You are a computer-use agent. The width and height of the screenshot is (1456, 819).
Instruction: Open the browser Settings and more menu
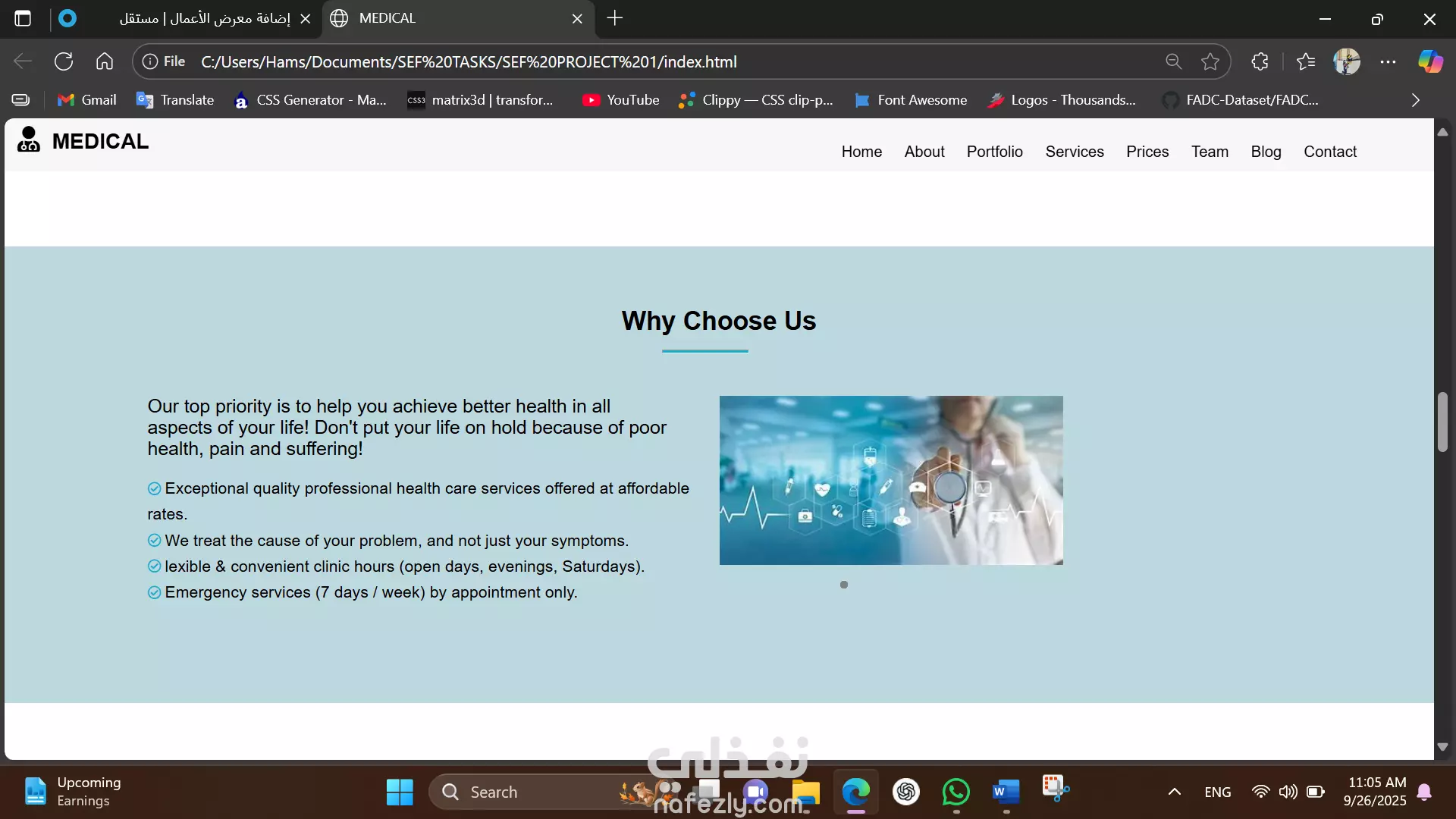[x=1388, y=61]
